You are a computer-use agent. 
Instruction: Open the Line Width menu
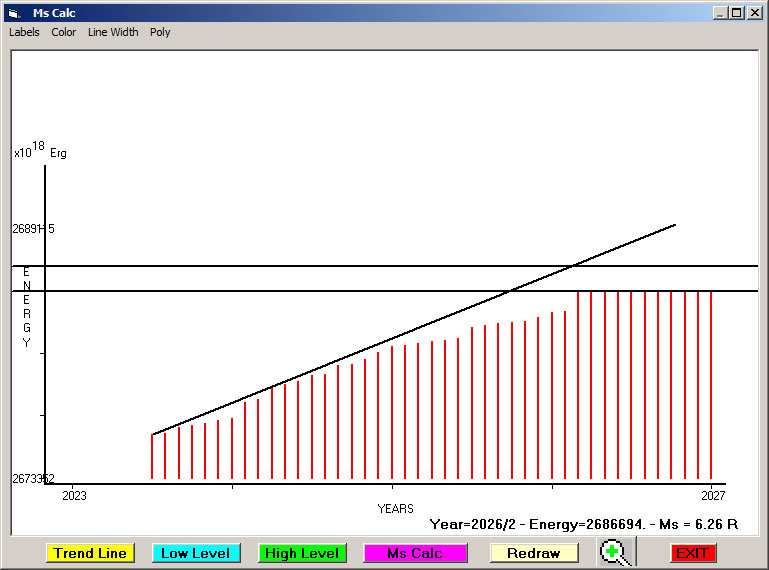click(x=113, y=32)
